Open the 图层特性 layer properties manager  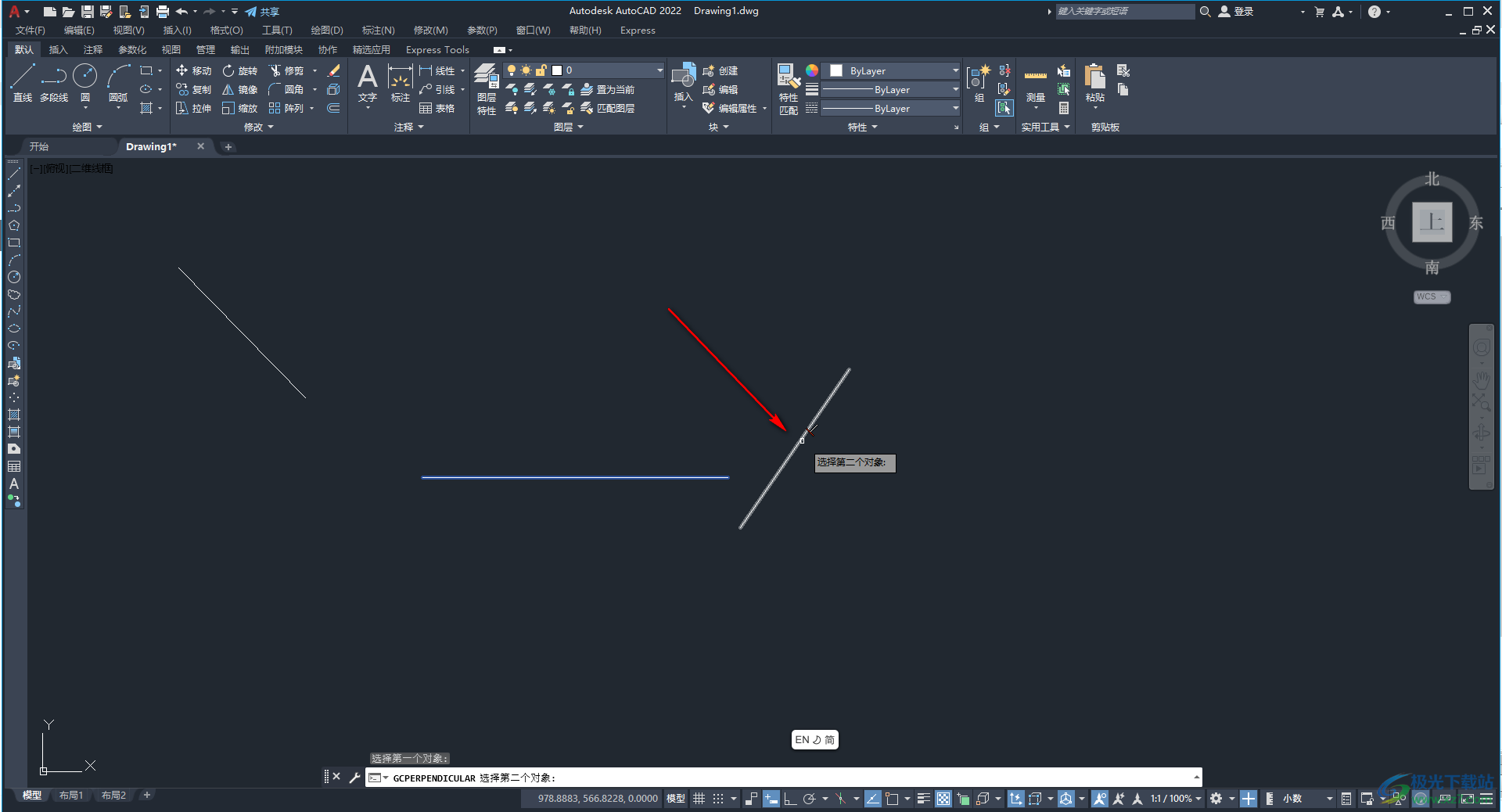pyautogui.click(x=486, y=88)
